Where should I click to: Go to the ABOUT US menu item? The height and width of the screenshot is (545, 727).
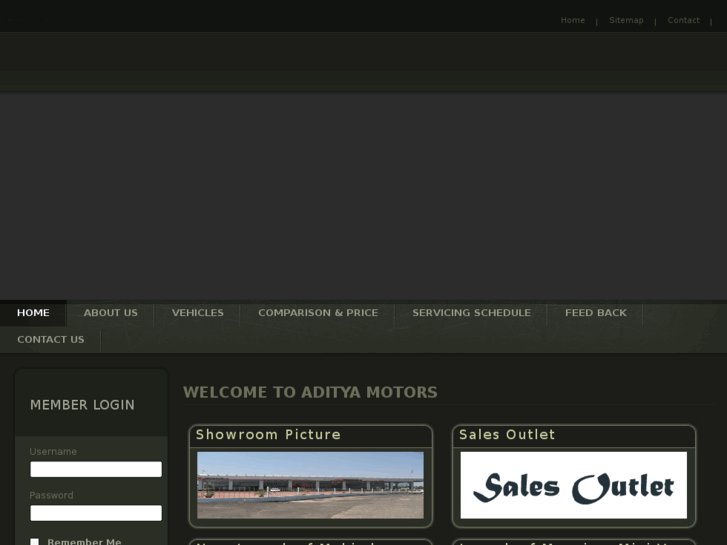[x=110, y=313]
